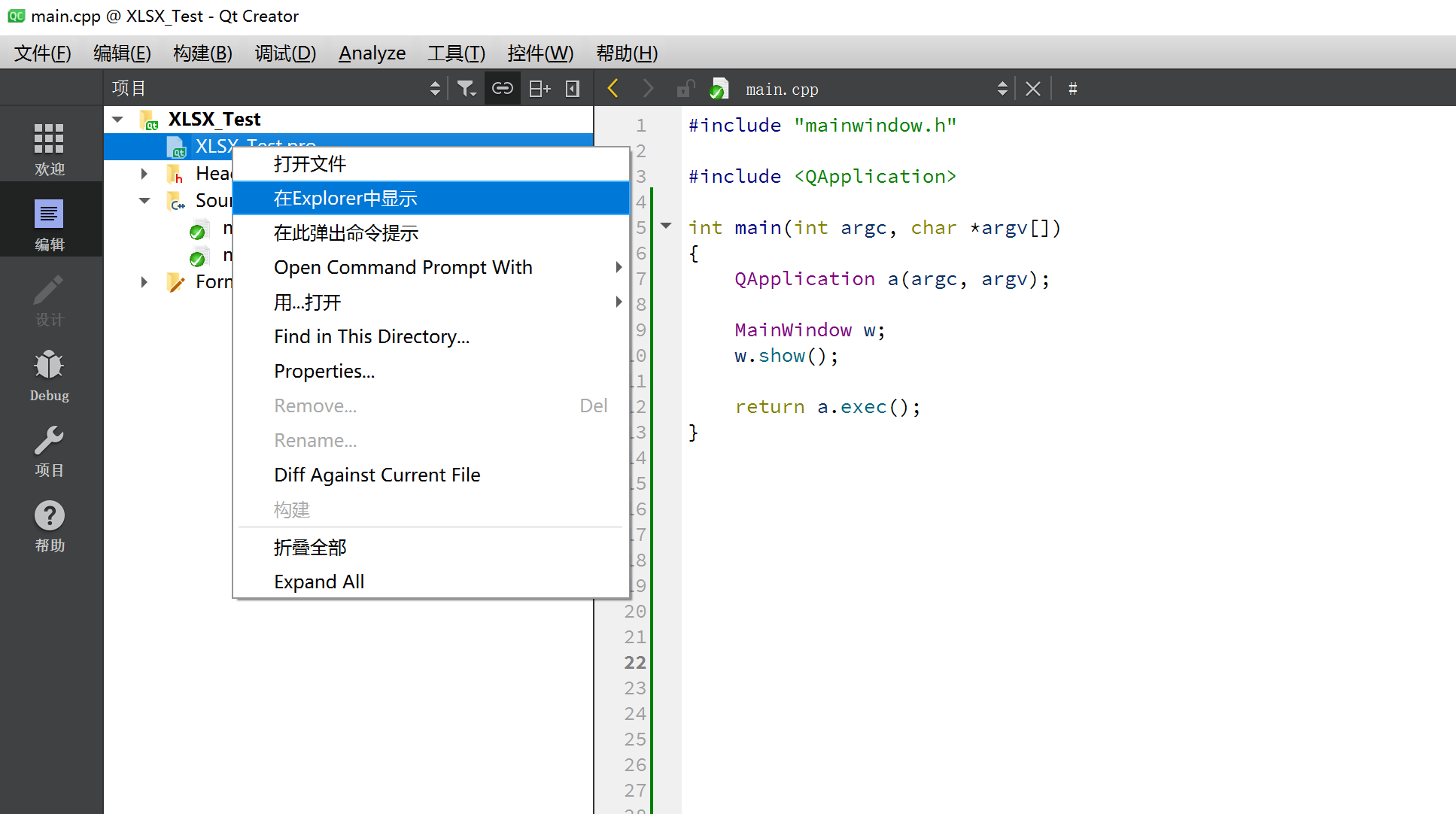
Task: Click the Forms folder pencil icon
Action: tap(175, 282)
